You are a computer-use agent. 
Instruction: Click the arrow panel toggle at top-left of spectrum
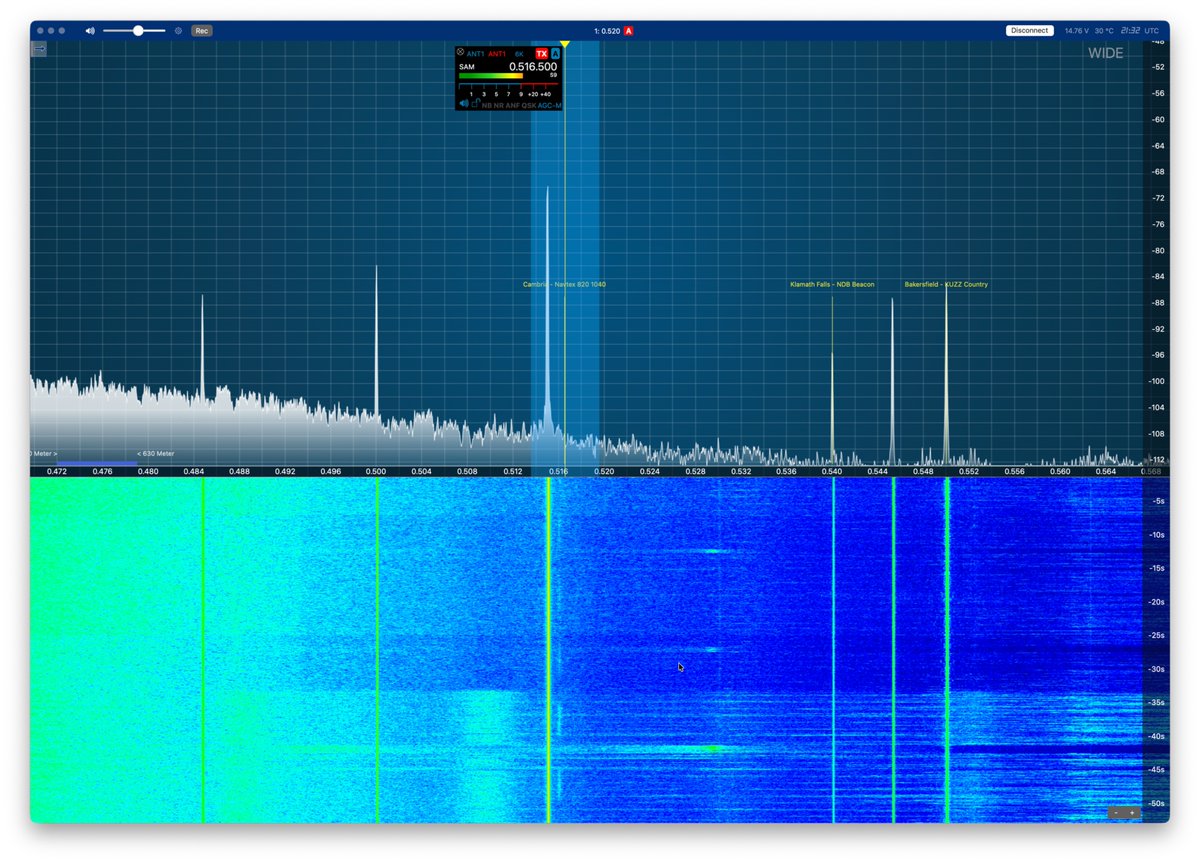[40, 48]
